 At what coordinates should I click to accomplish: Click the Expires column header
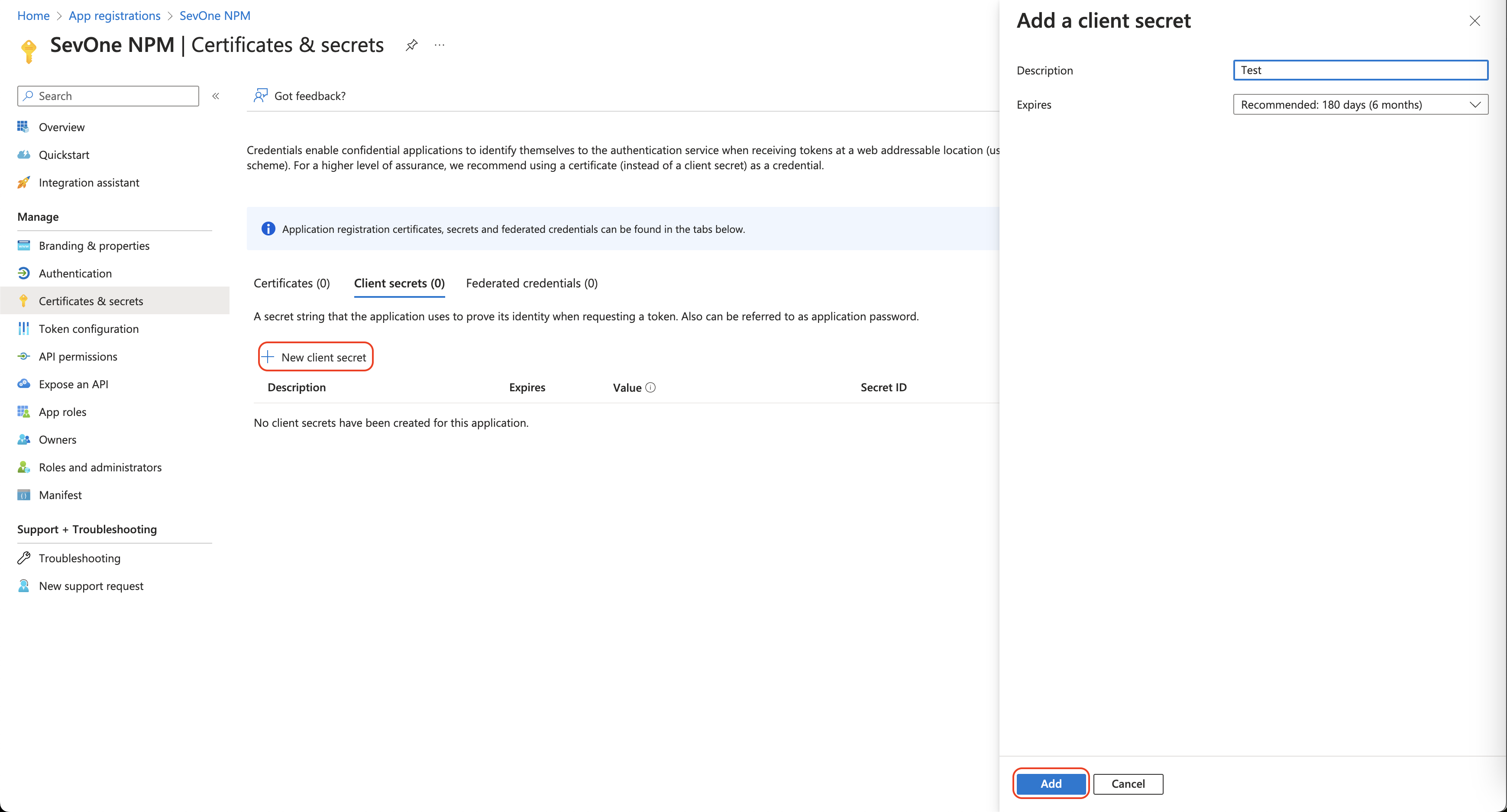(527, 387)
